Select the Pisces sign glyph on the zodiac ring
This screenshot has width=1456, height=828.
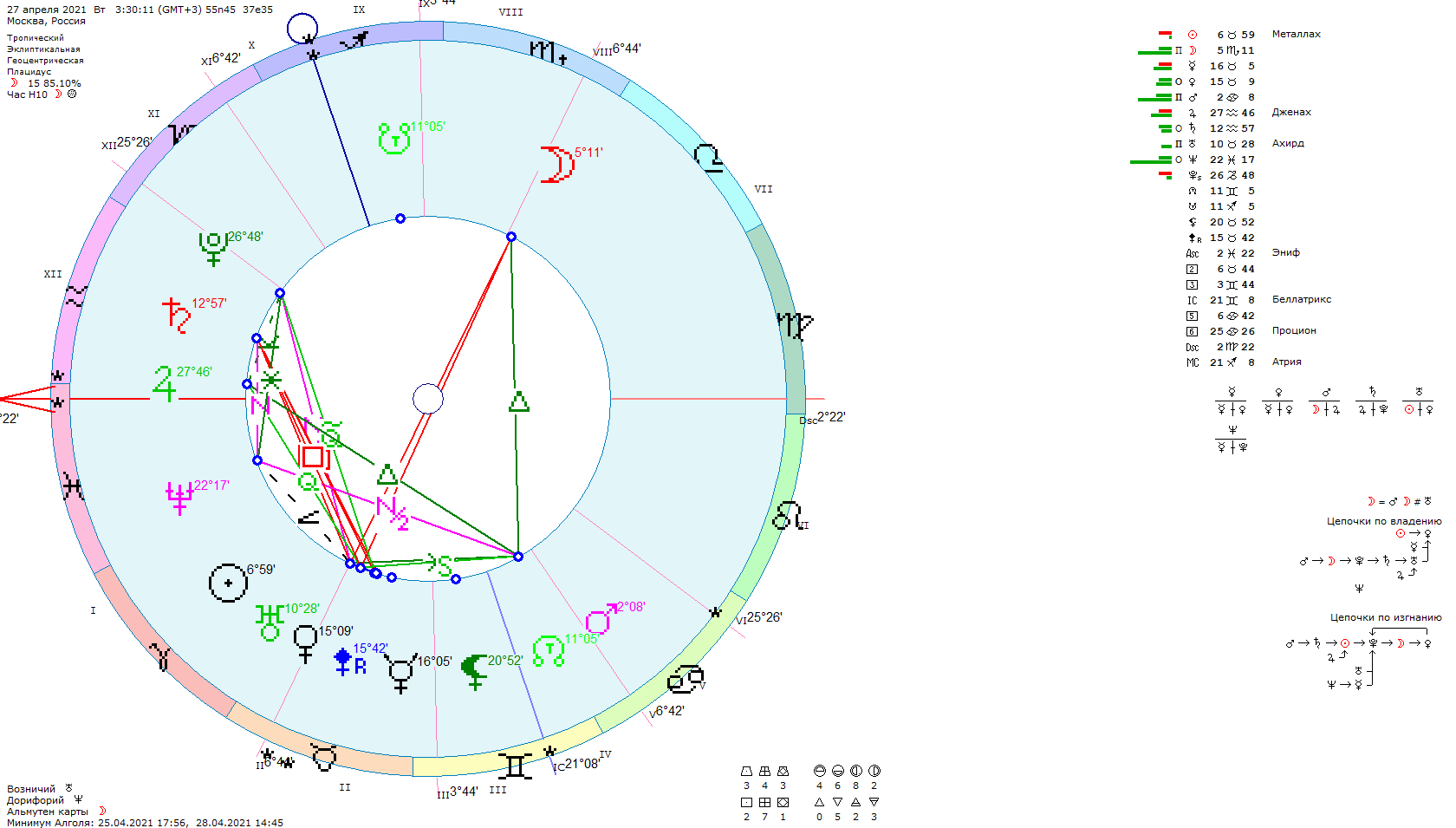coord(73,487)
